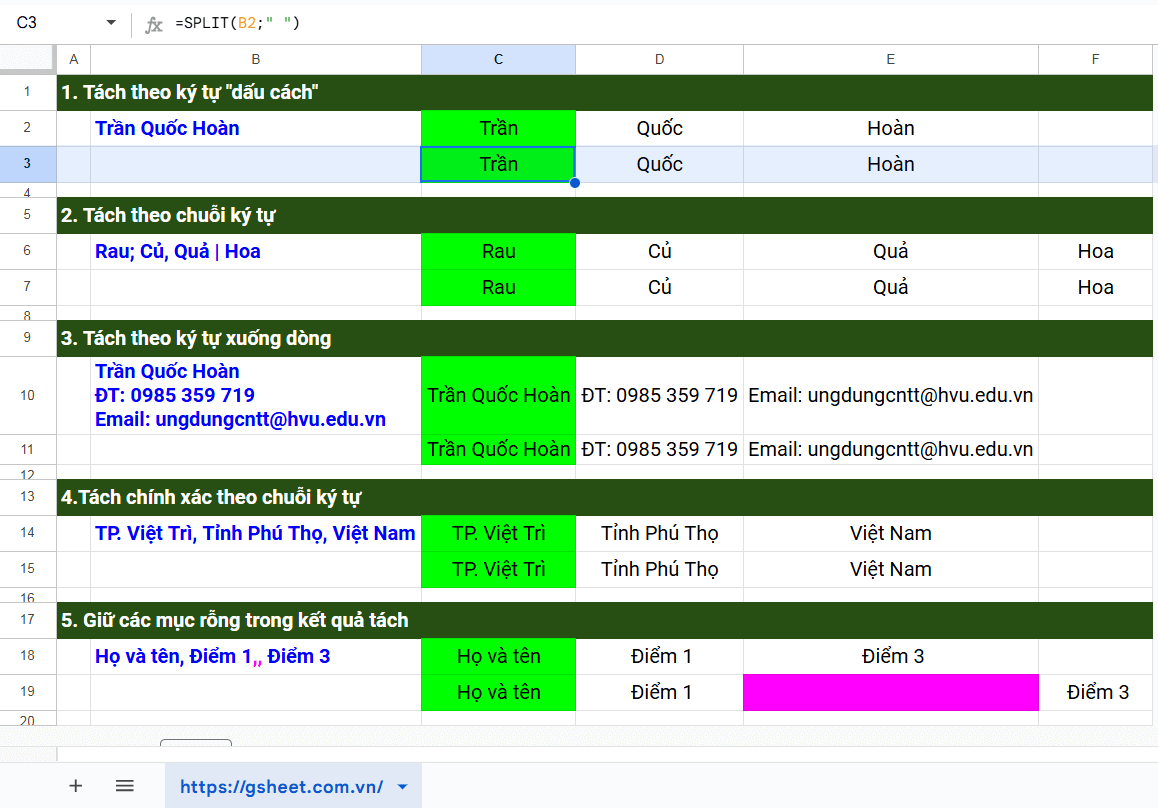Select the green TP. Việt Trì cell
Image resolution: width=1158 pixels, height=809 pixels.
pos(498,533)
